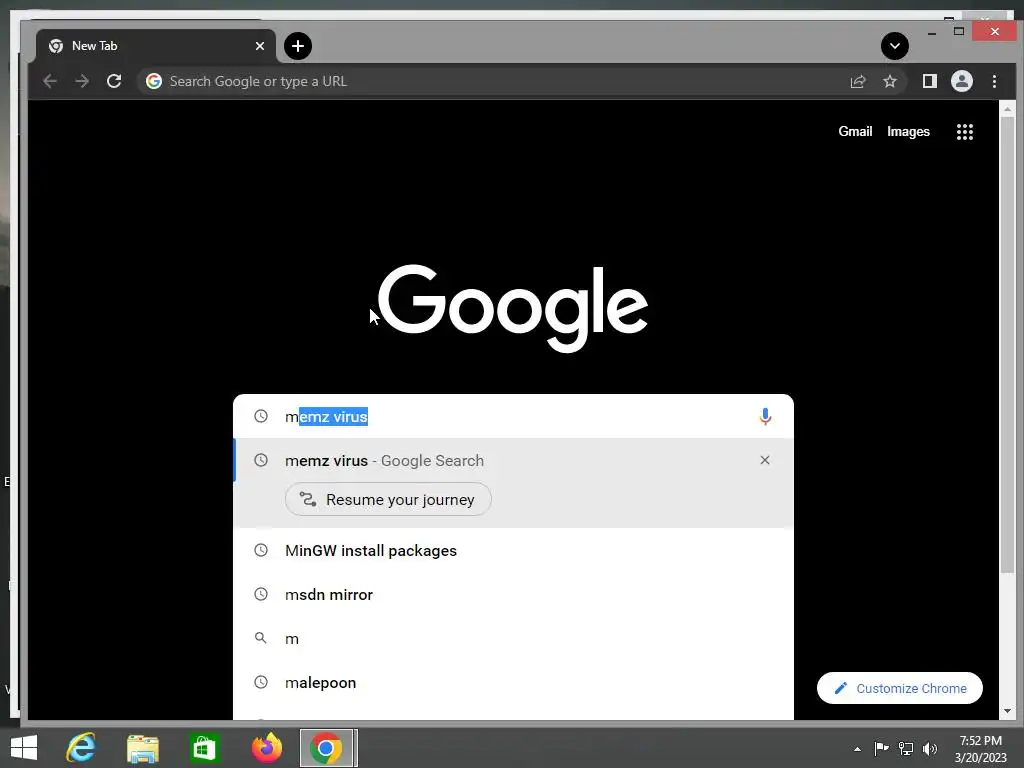The image size is (1024, 768).
Task: Open Images link
Action: click(x=908, y=131)
